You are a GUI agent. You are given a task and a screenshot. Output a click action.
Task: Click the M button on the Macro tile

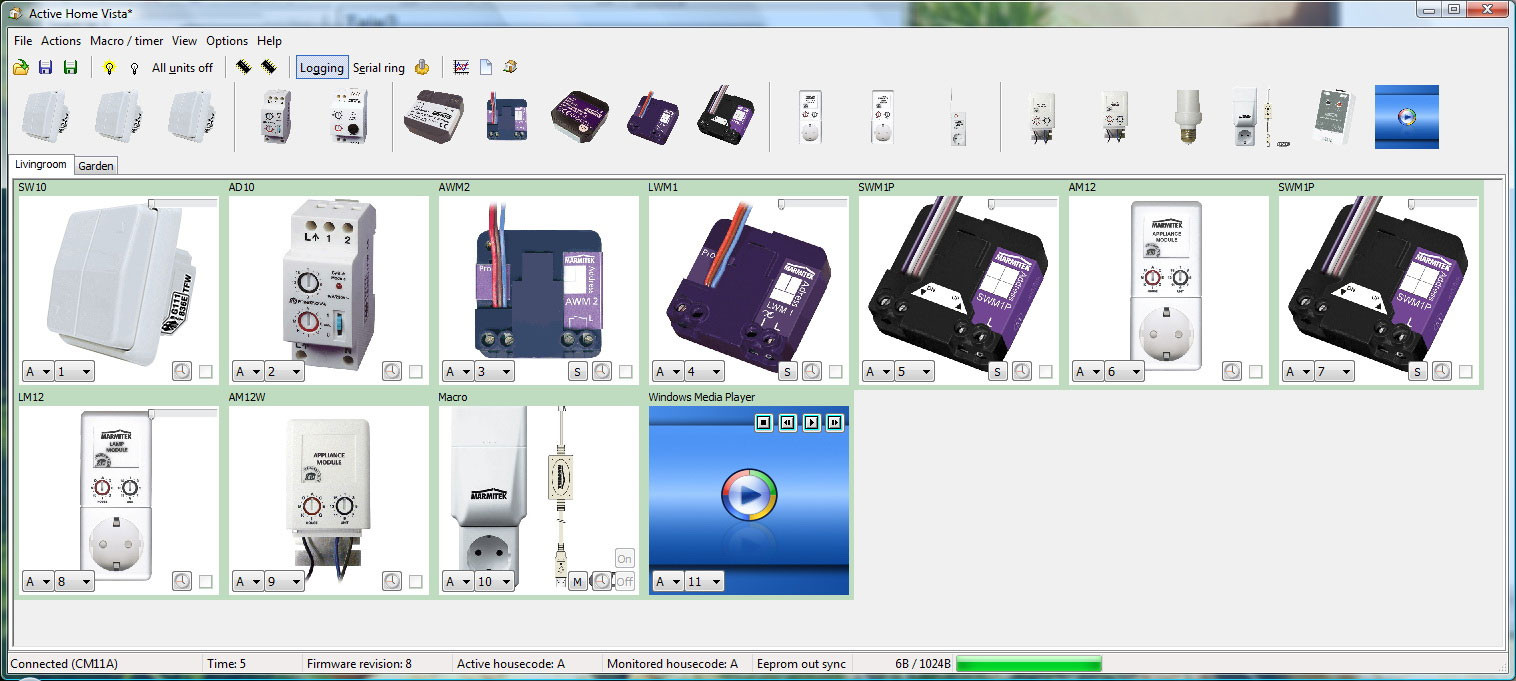[577, 582]
